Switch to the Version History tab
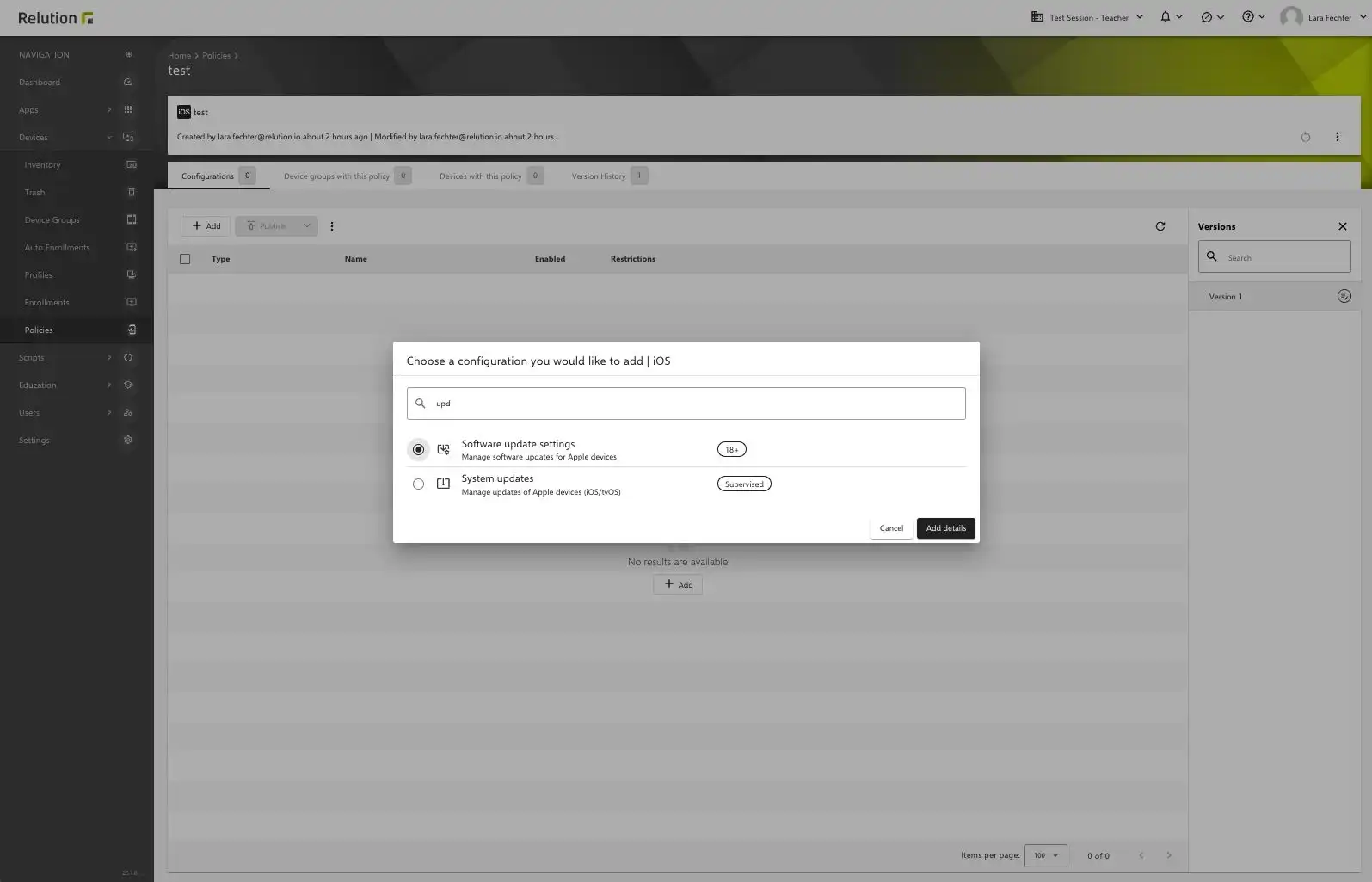This screenshot has height=882, width=1372. 599,176
